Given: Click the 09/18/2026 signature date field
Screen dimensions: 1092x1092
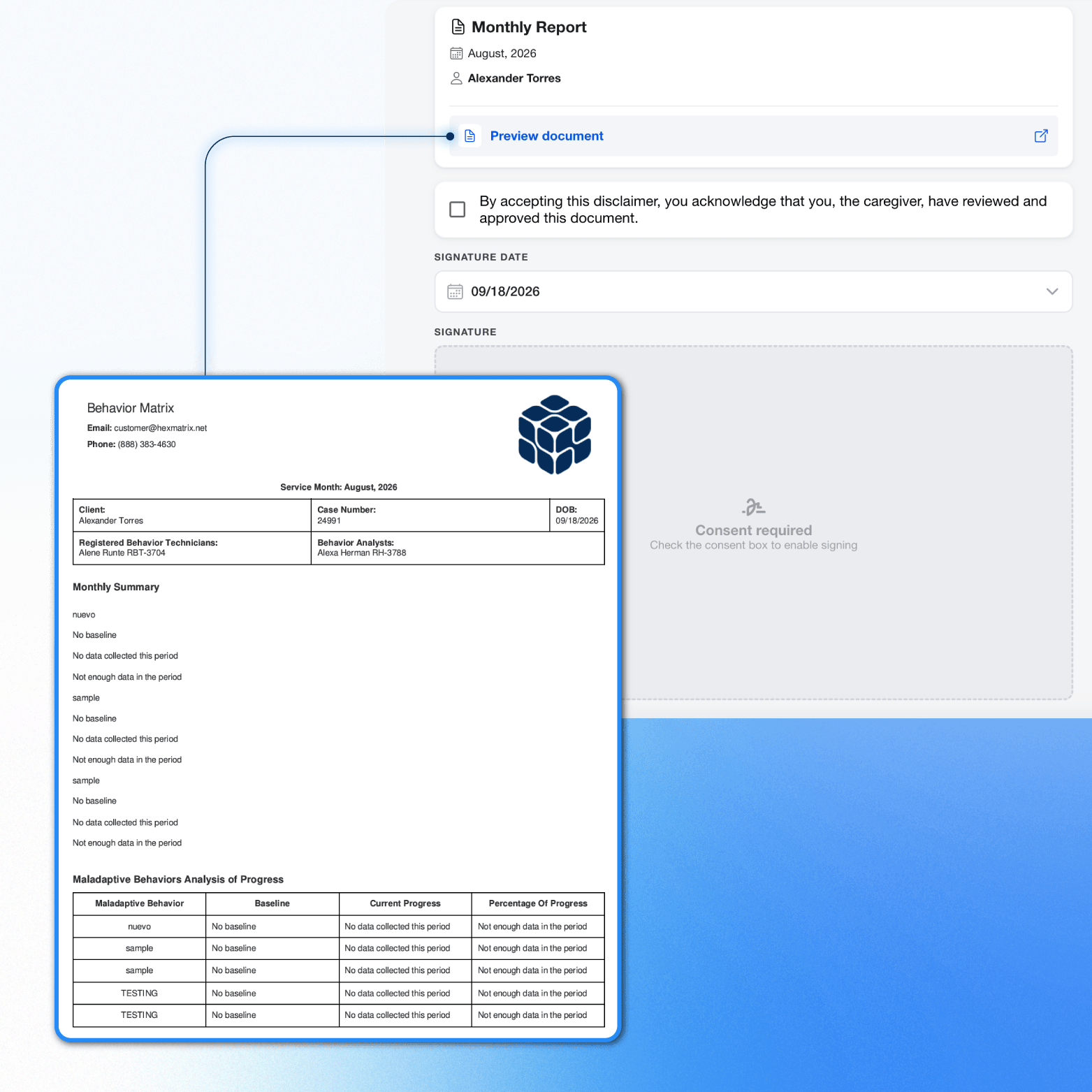Looking at the screenshot, I should point(753,291).
